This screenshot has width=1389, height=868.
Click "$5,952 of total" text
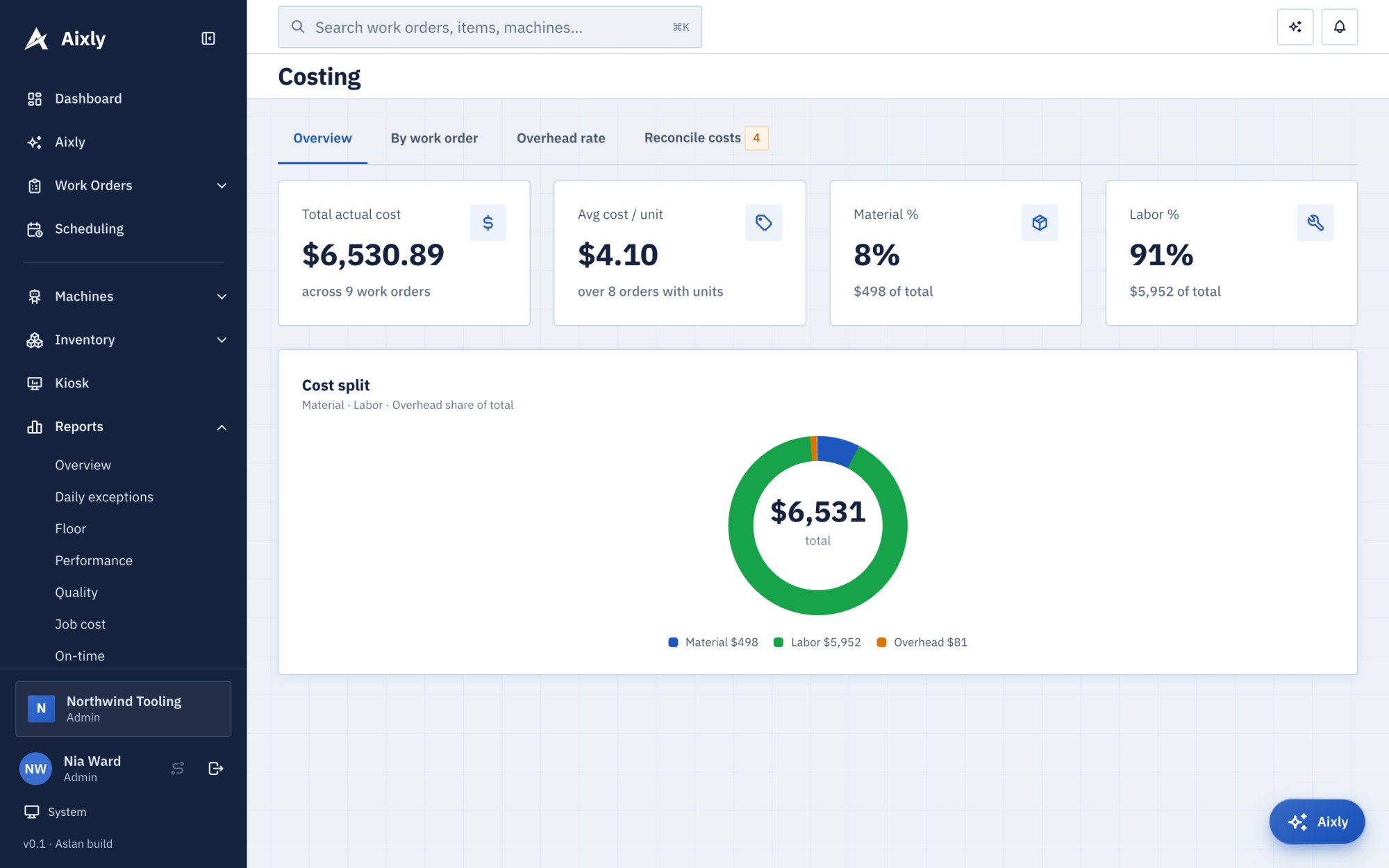(x=1175, y=292)
